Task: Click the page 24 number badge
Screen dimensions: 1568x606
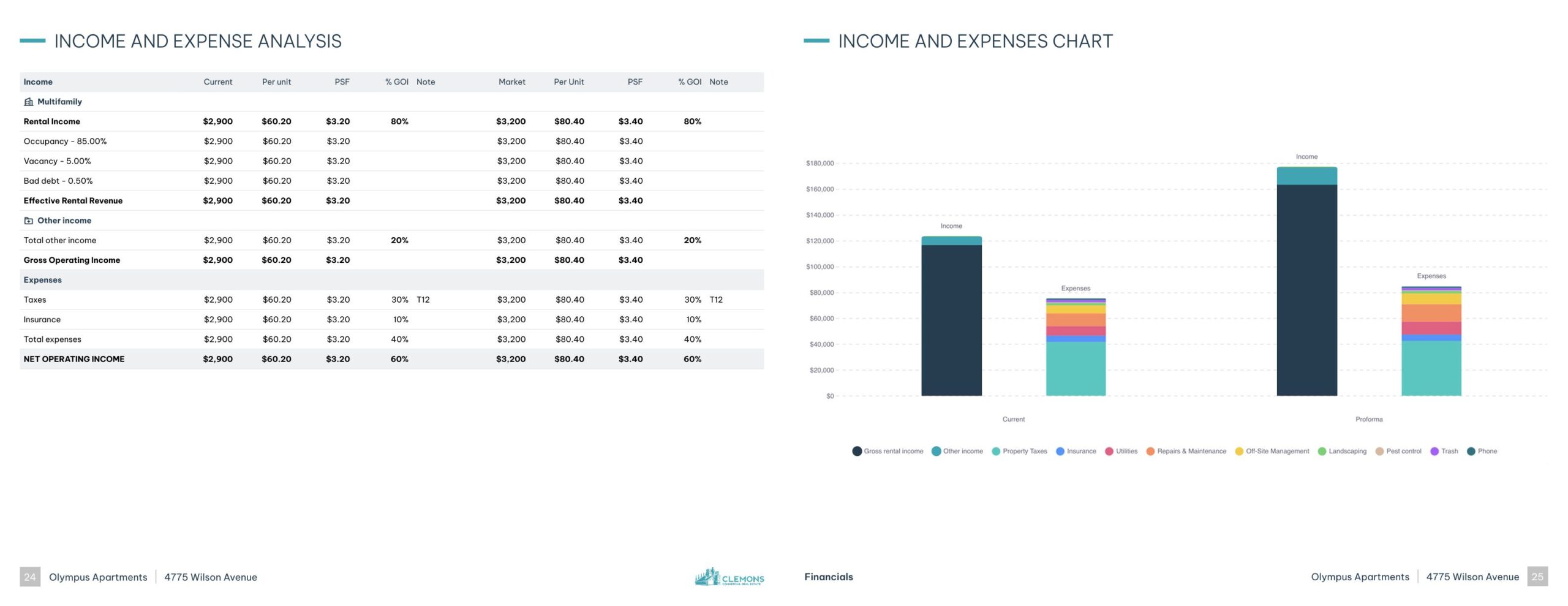Action: [30, 577]
